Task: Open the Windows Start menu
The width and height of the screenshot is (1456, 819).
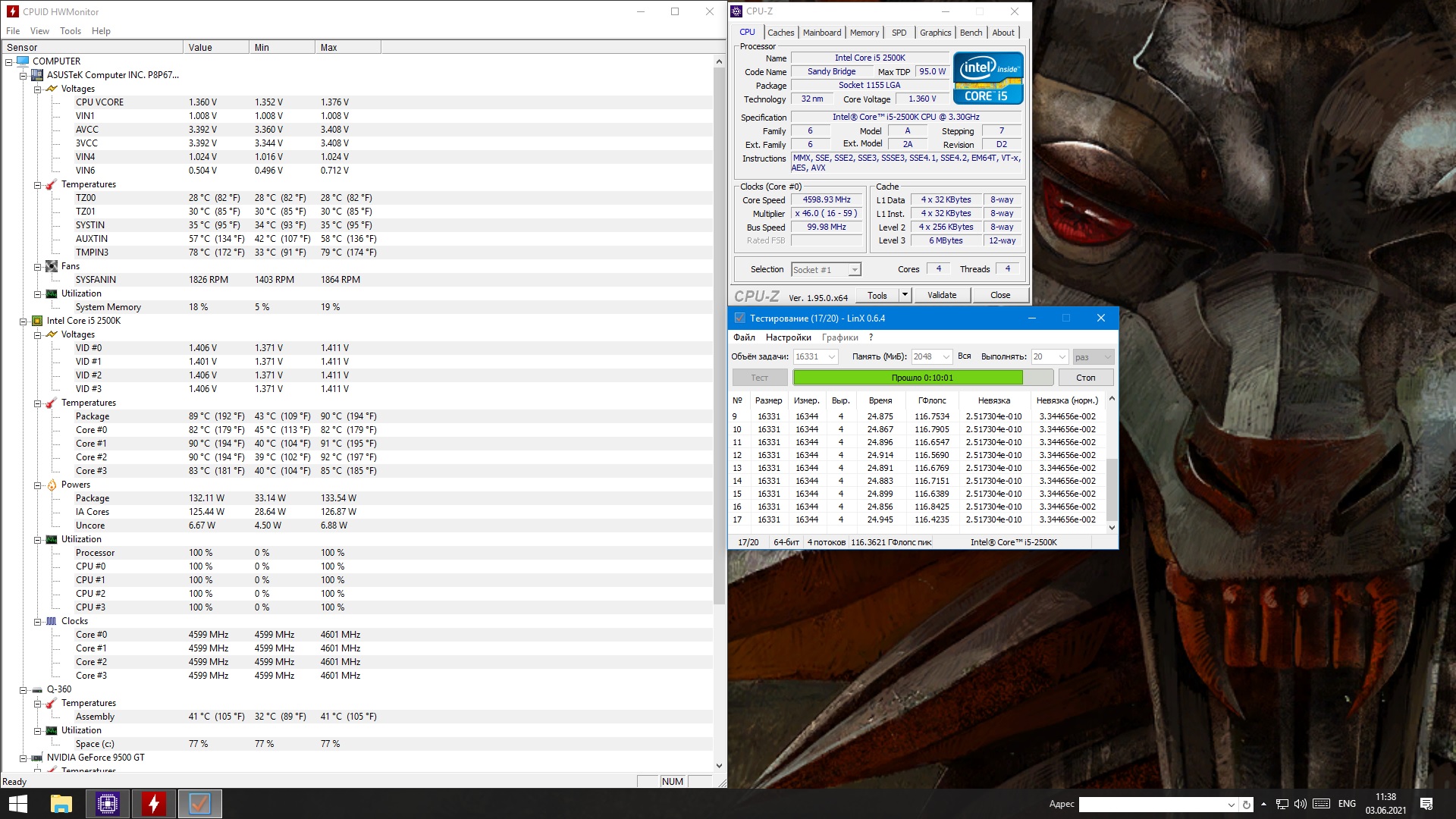Action: (17, 803)
